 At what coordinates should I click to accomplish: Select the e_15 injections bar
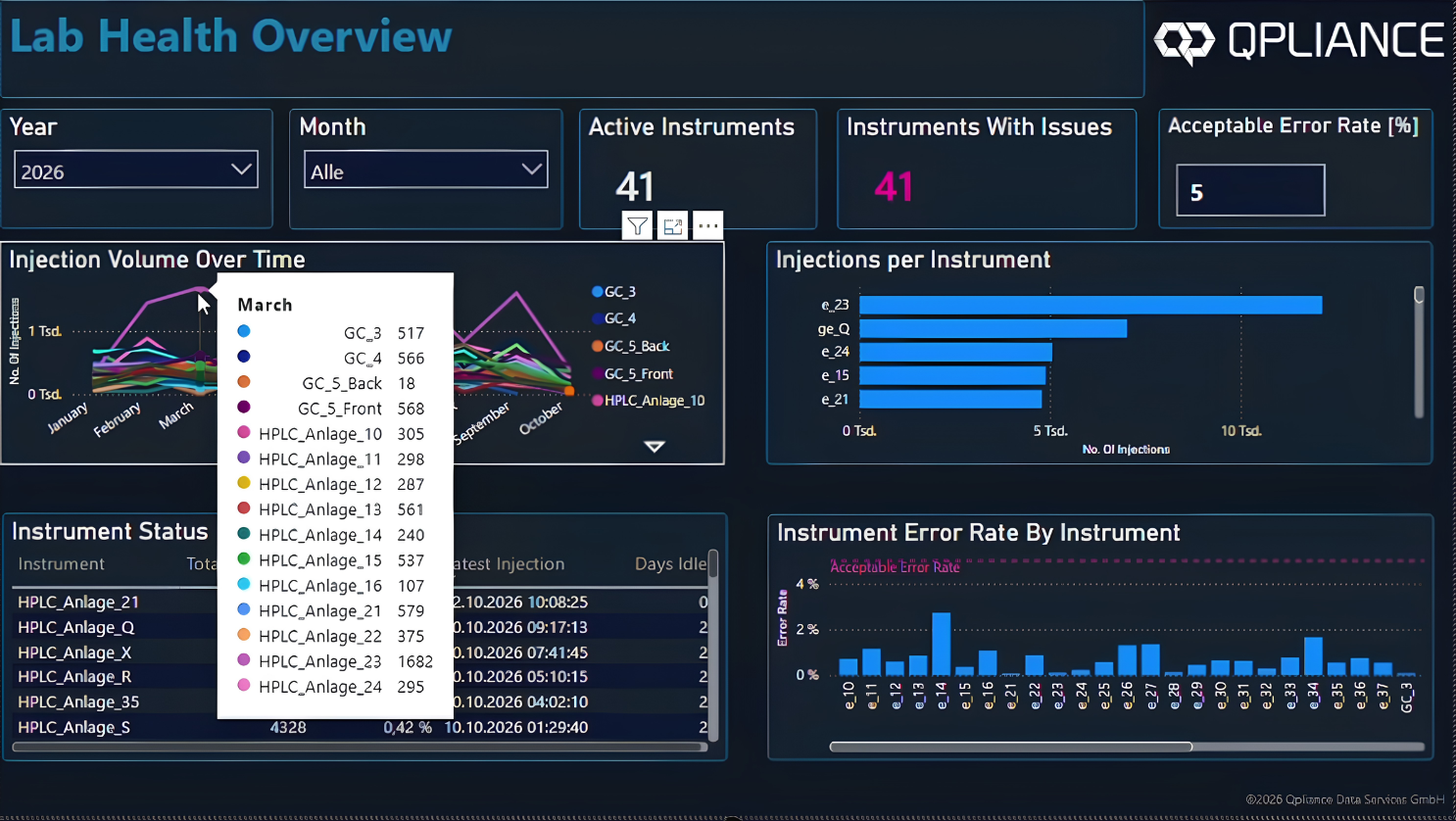952,375
